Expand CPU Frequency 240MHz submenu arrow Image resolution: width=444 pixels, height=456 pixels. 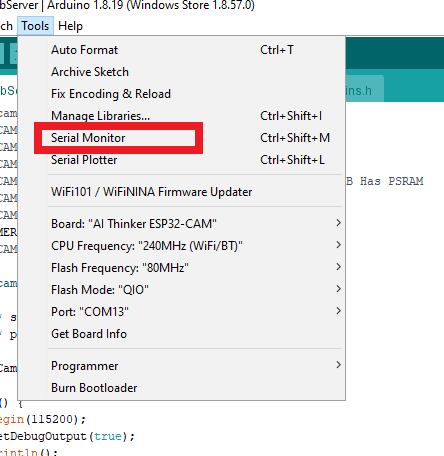pos(338,245)
